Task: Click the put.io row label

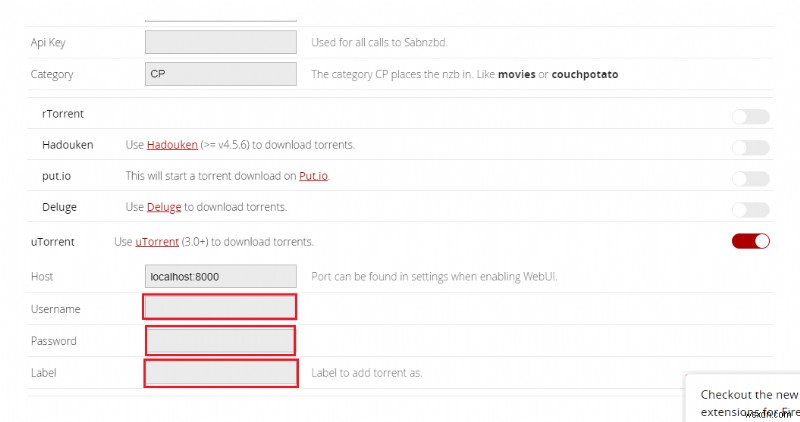Action: coord(59,176)
